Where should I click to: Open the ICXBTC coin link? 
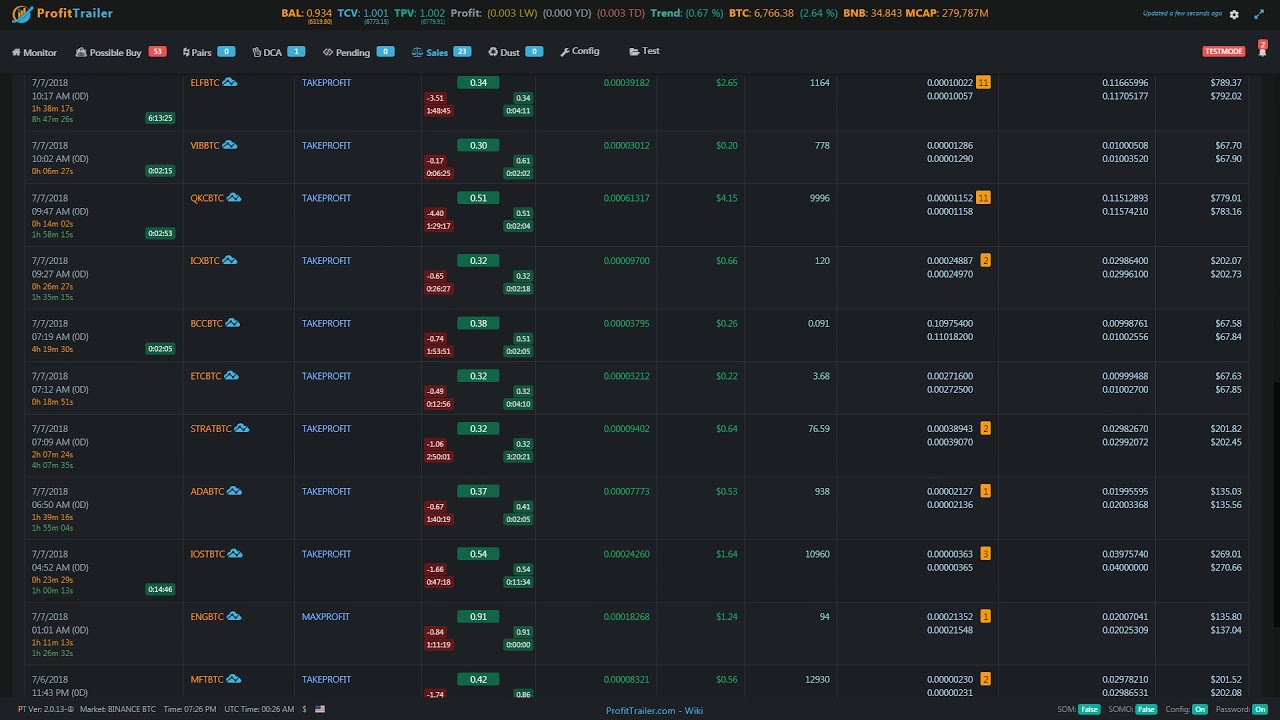205,261
